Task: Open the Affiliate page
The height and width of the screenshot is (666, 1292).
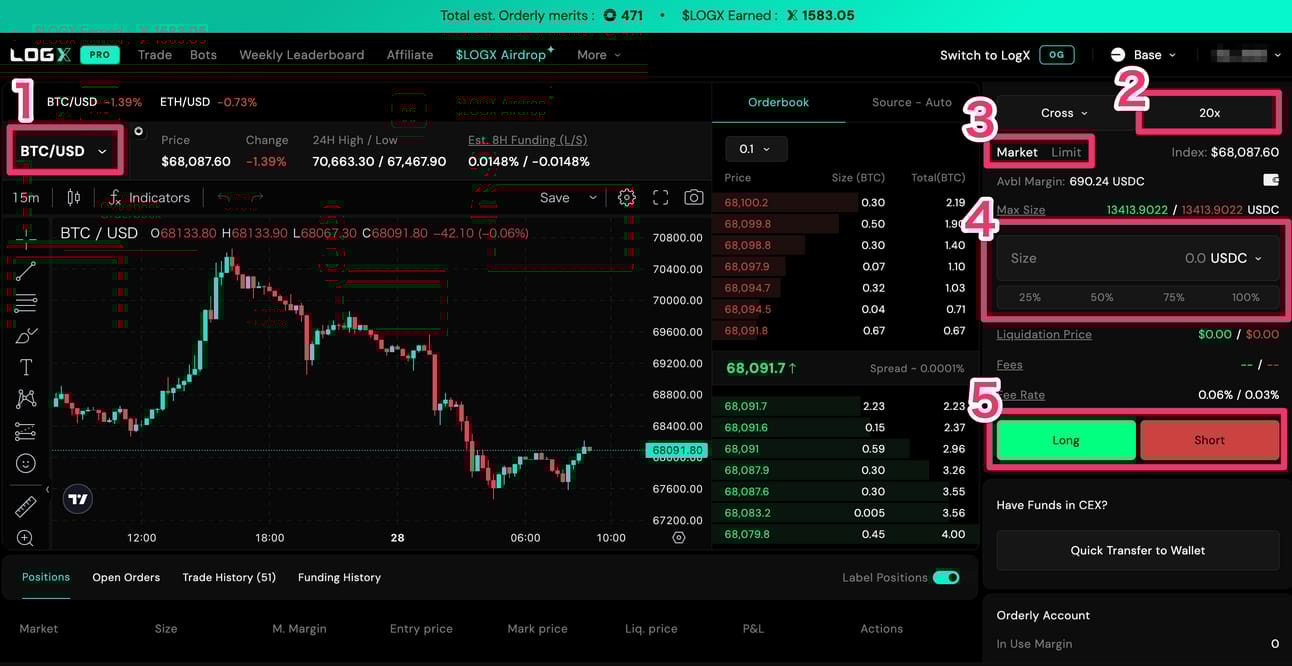Action: coord(410,55)
